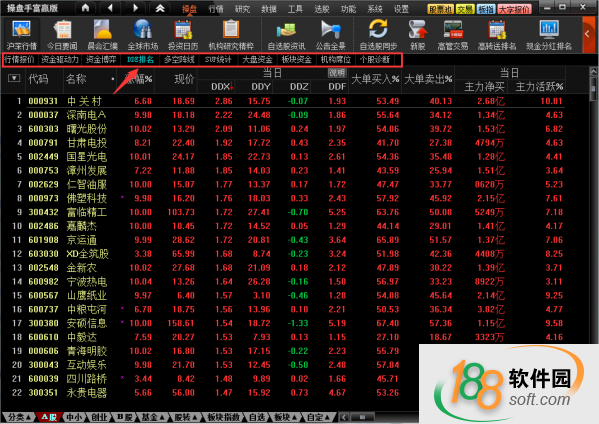The height and width of the screenshot is (424, 599).
Task: Open the 沪深行情 toolbar icon
Action: pyautogui.click(x=21, y=35)
